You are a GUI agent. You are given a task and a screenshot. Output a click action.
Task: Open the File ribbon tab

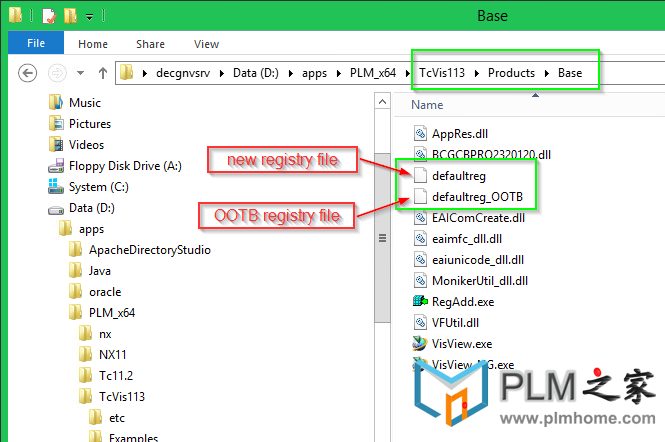click(x=36, y=43)
